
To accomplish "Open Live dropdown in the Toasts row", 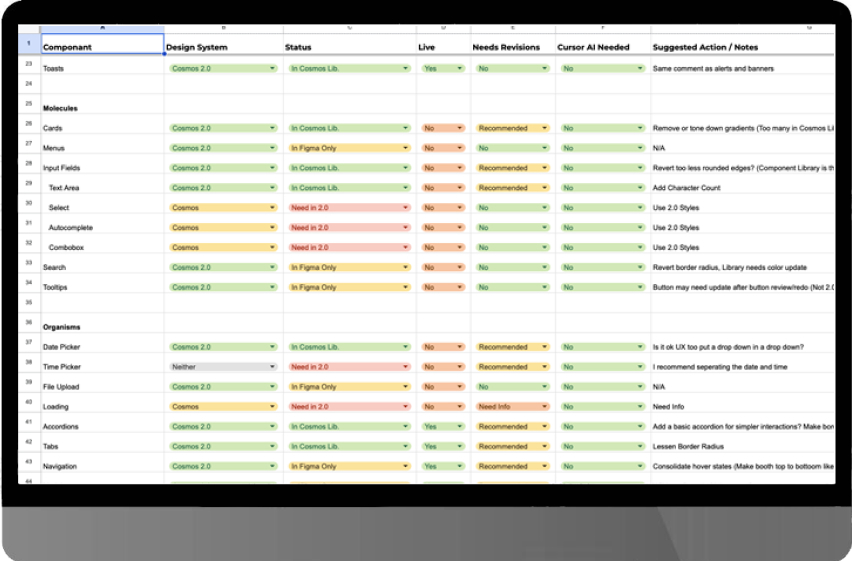I will coord(460,69).
